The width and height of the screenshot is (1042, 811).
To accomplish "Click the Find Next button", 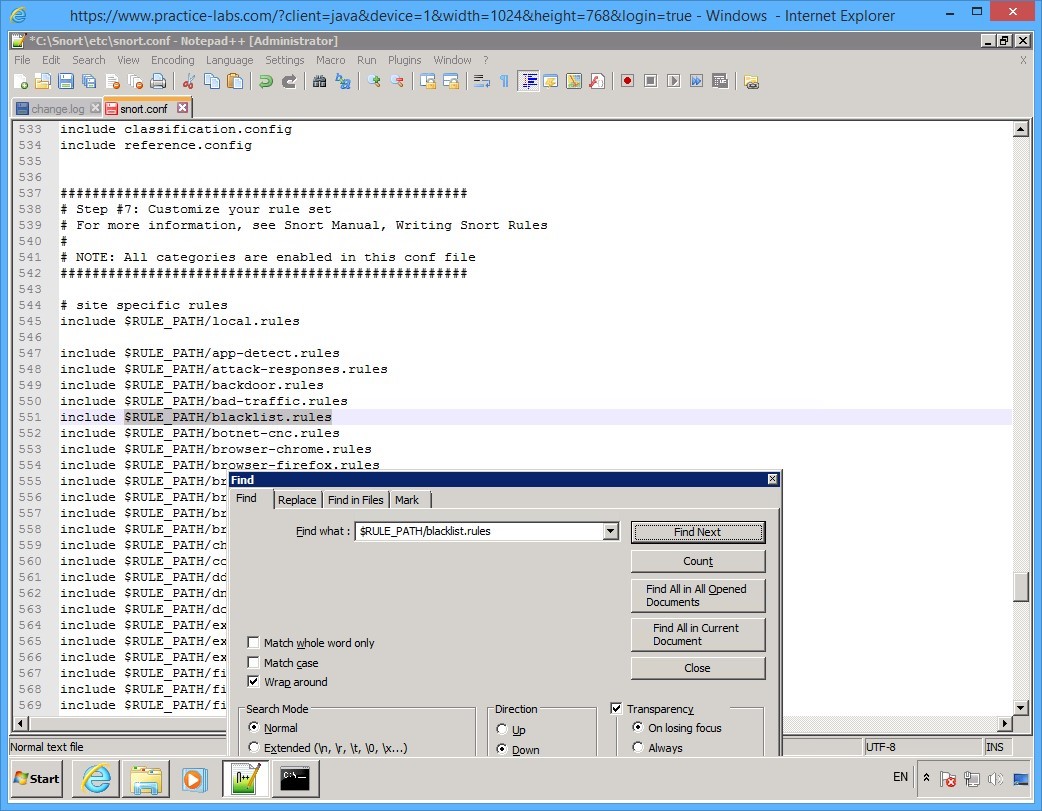I will point(697,531).
